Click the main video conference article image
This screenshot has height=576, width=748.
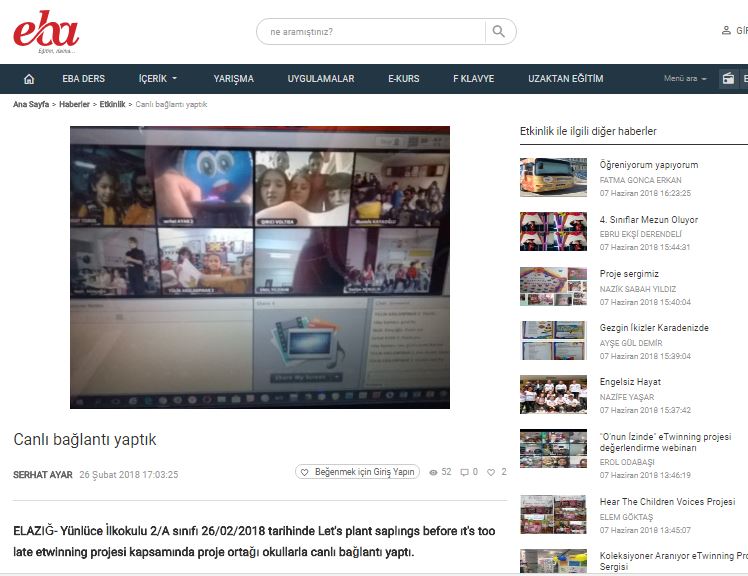pos(260,267)
